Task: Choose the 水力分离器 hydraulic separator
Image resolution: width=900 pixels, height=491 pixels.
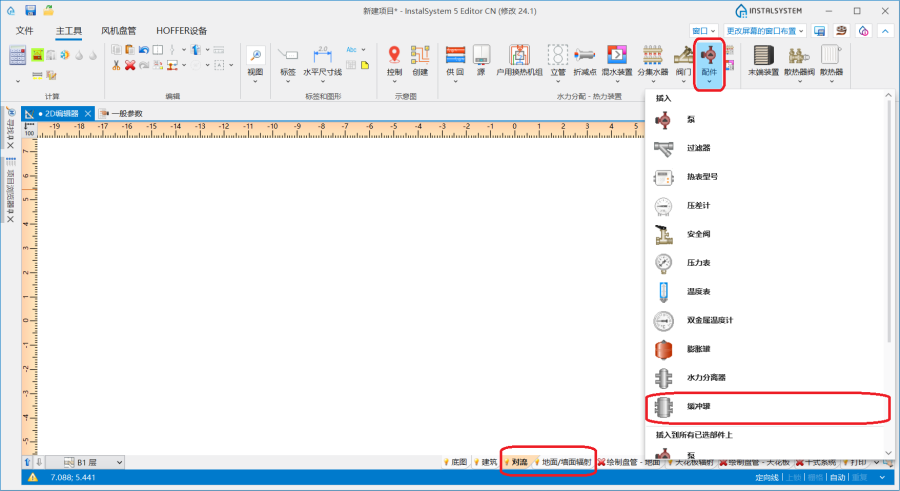Action: [x=705, y=378]
